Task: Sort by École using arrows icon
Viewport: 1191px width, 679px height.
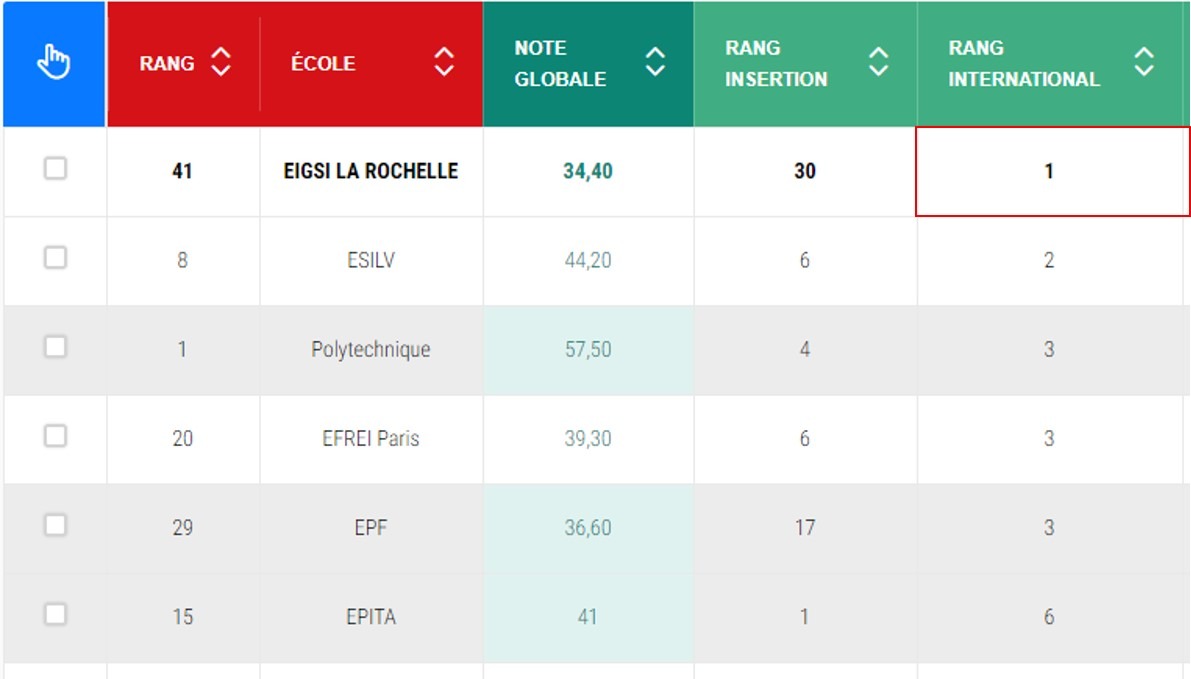Action: coord(444,62)
